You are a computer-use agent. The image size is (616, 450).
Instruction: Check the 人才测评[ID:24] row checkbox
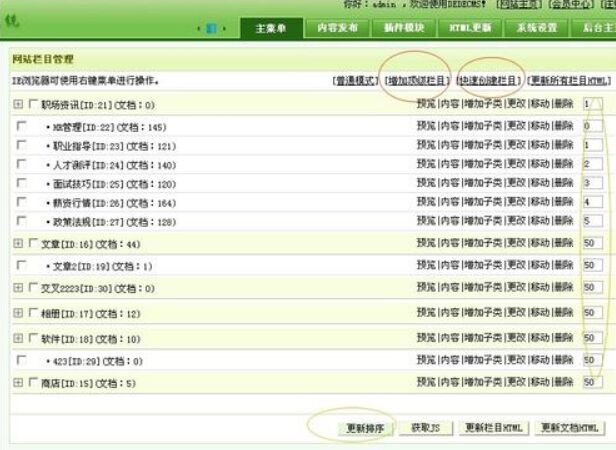tap(21, 164)
